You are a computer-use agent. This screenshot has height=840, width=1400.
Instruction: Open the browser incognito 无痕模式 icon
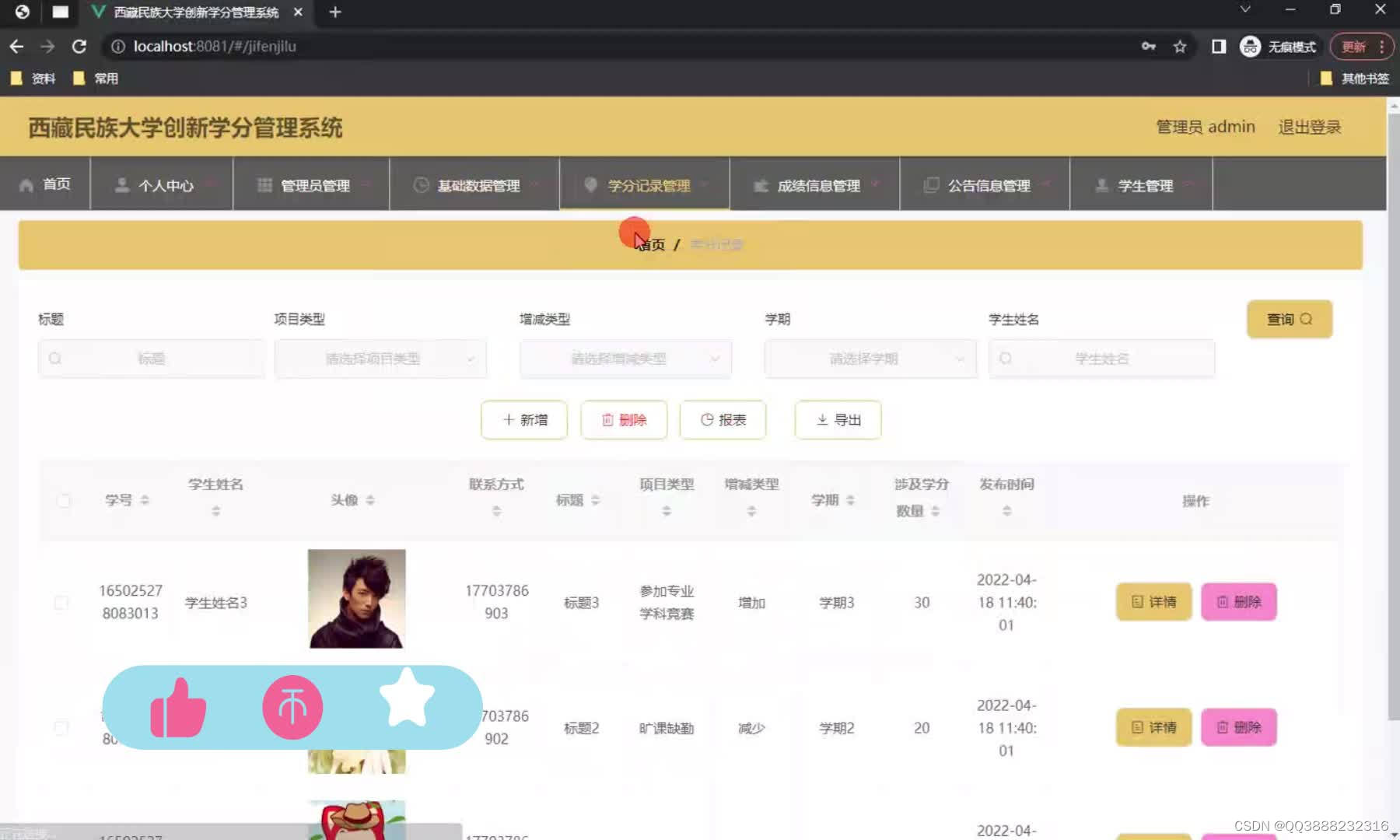point(1250,46)
